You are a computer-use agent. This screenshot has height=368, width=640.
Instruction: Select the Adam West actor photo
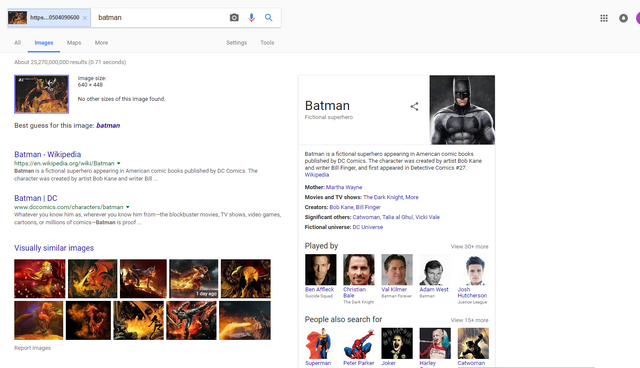435,269
